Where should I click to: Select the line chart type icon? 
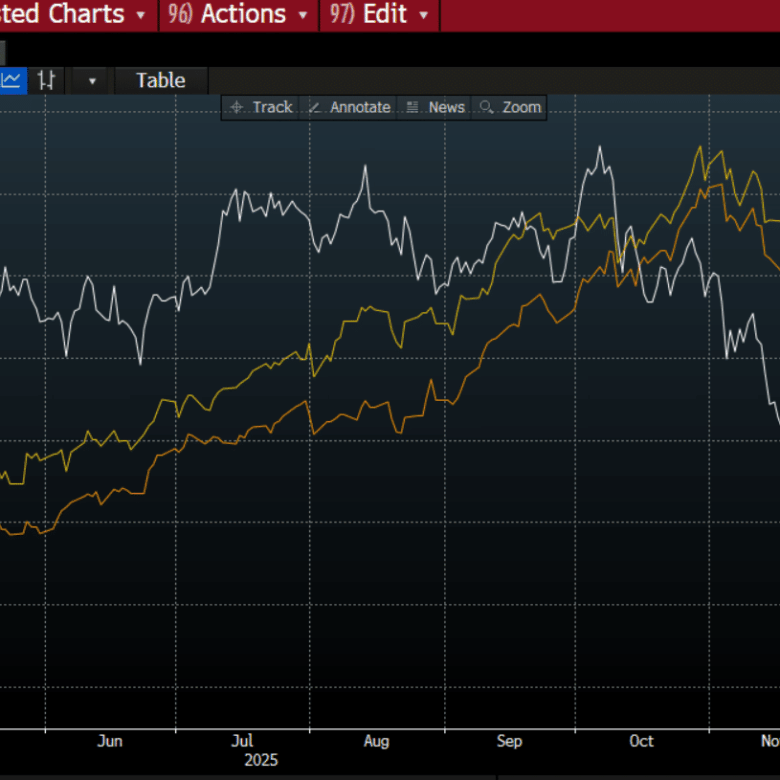[x=12, y=81]
